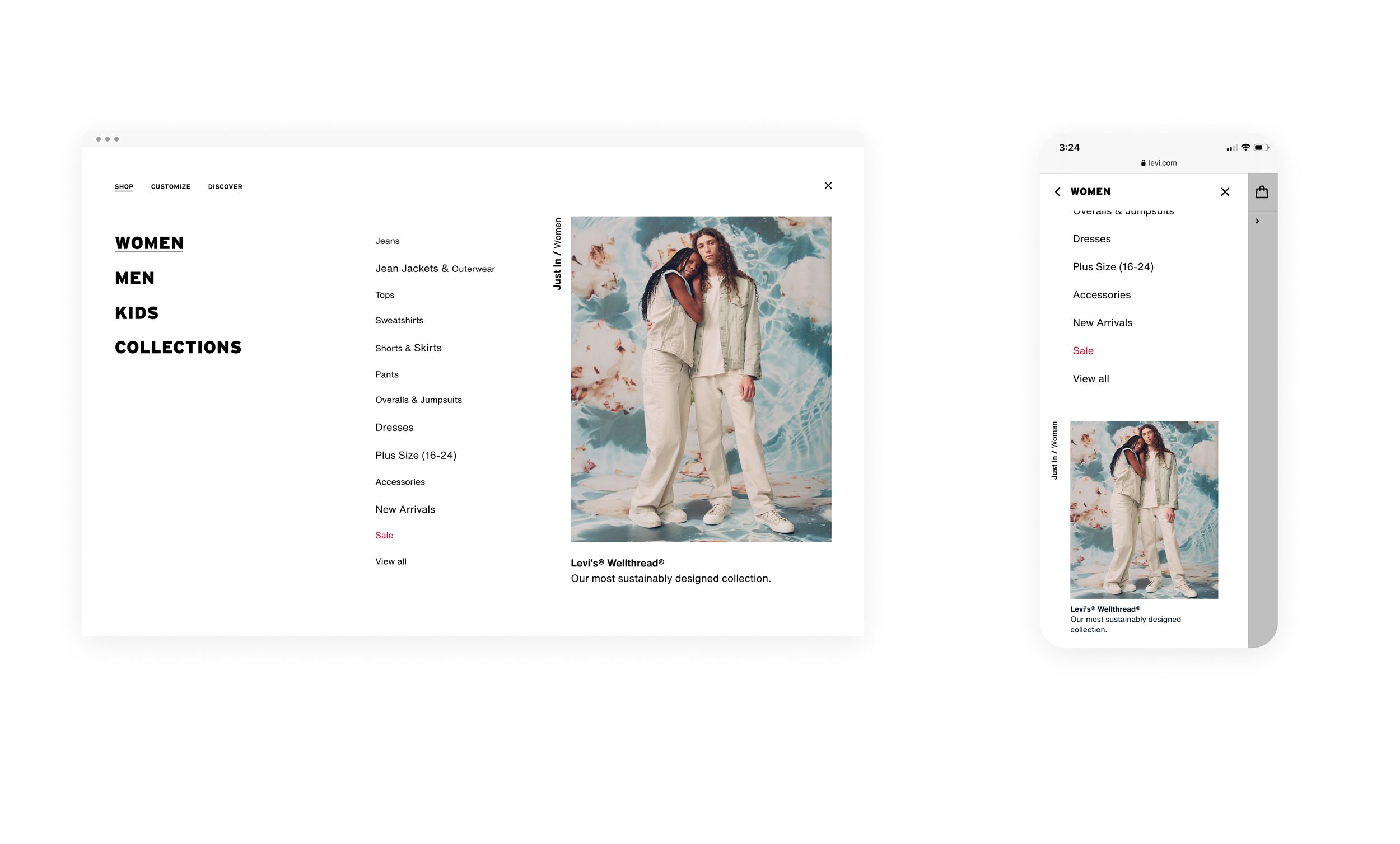This screenshot has width=1400, height=844.
Task: Open Plus Size (16-24) in desktop list
Action: [x=416, y=456]
